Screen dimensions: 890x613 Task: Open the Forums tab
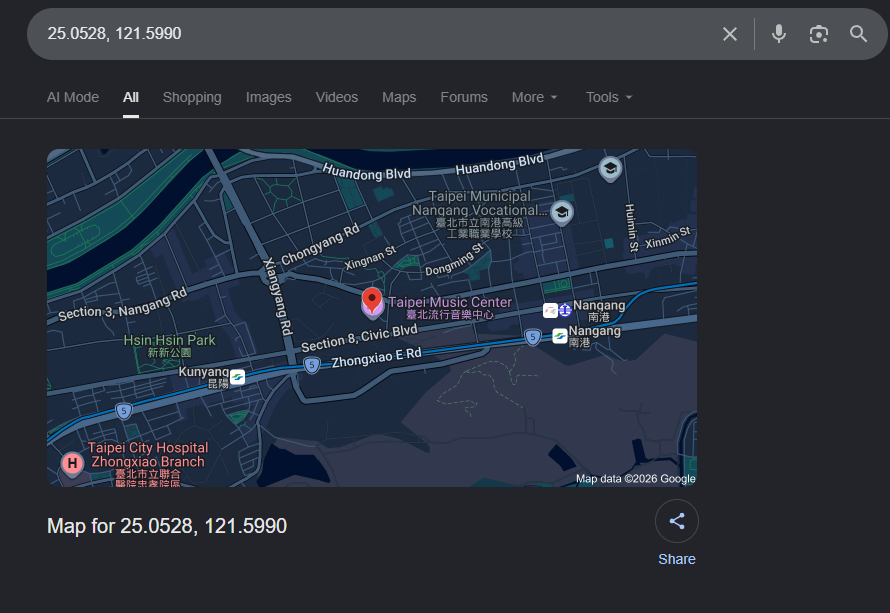pyautogui.click(x=464, y=97)
